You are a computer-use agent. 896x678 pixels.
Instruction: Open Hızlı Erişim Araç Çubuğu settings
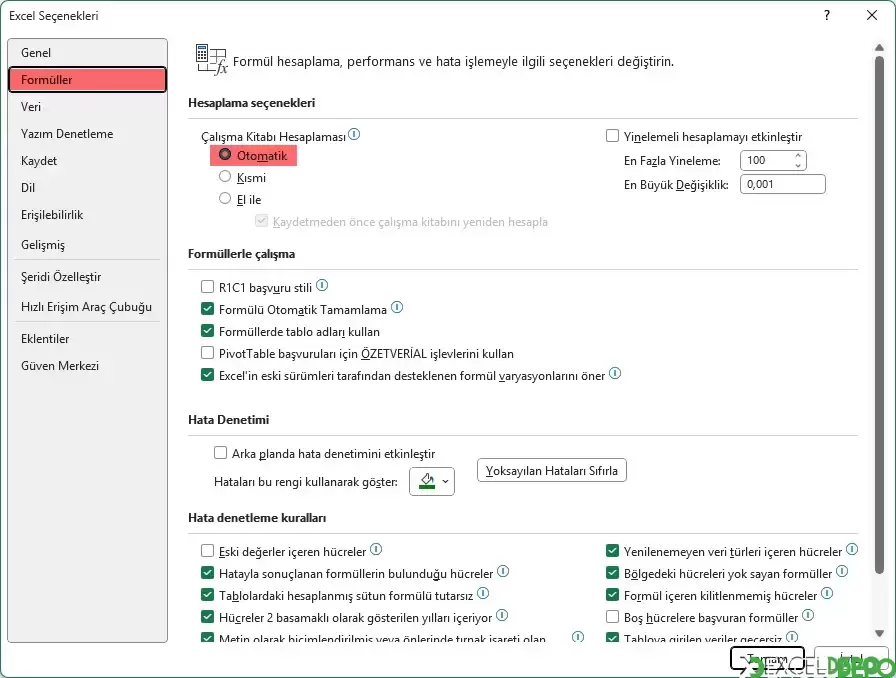coord(87,307)
